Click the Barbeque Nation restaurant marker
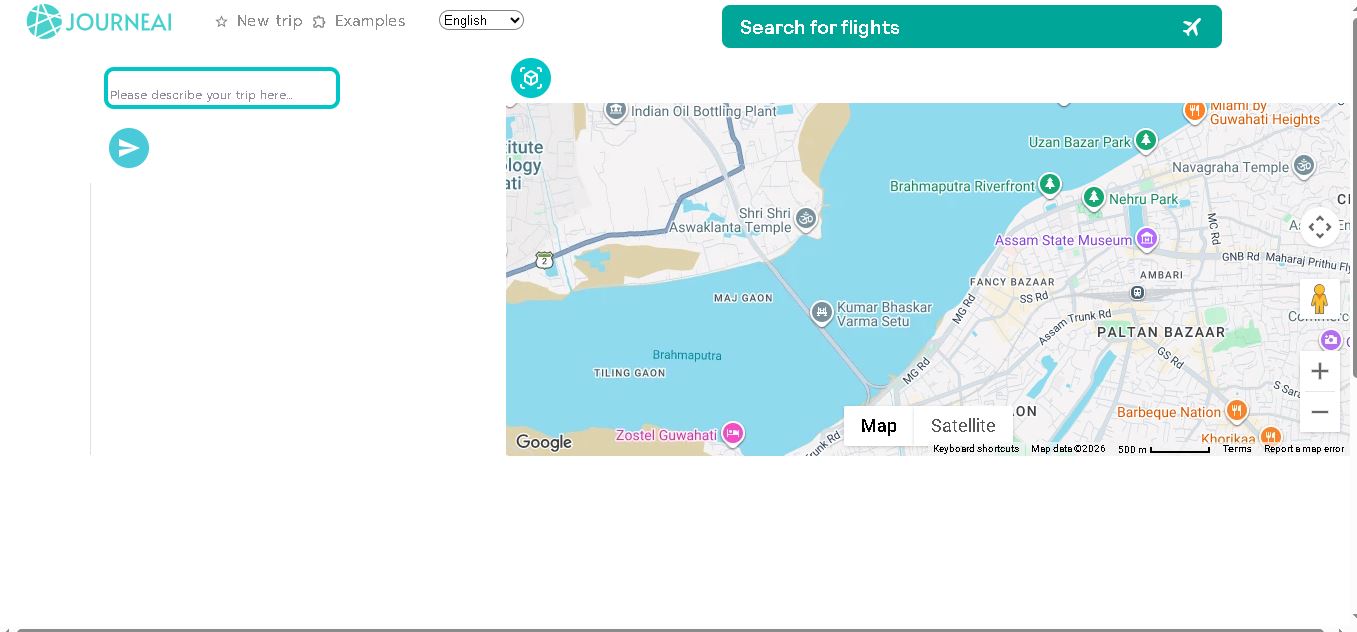The width and height of the screenshot is (1357, 632). (x=1237, y=410)
